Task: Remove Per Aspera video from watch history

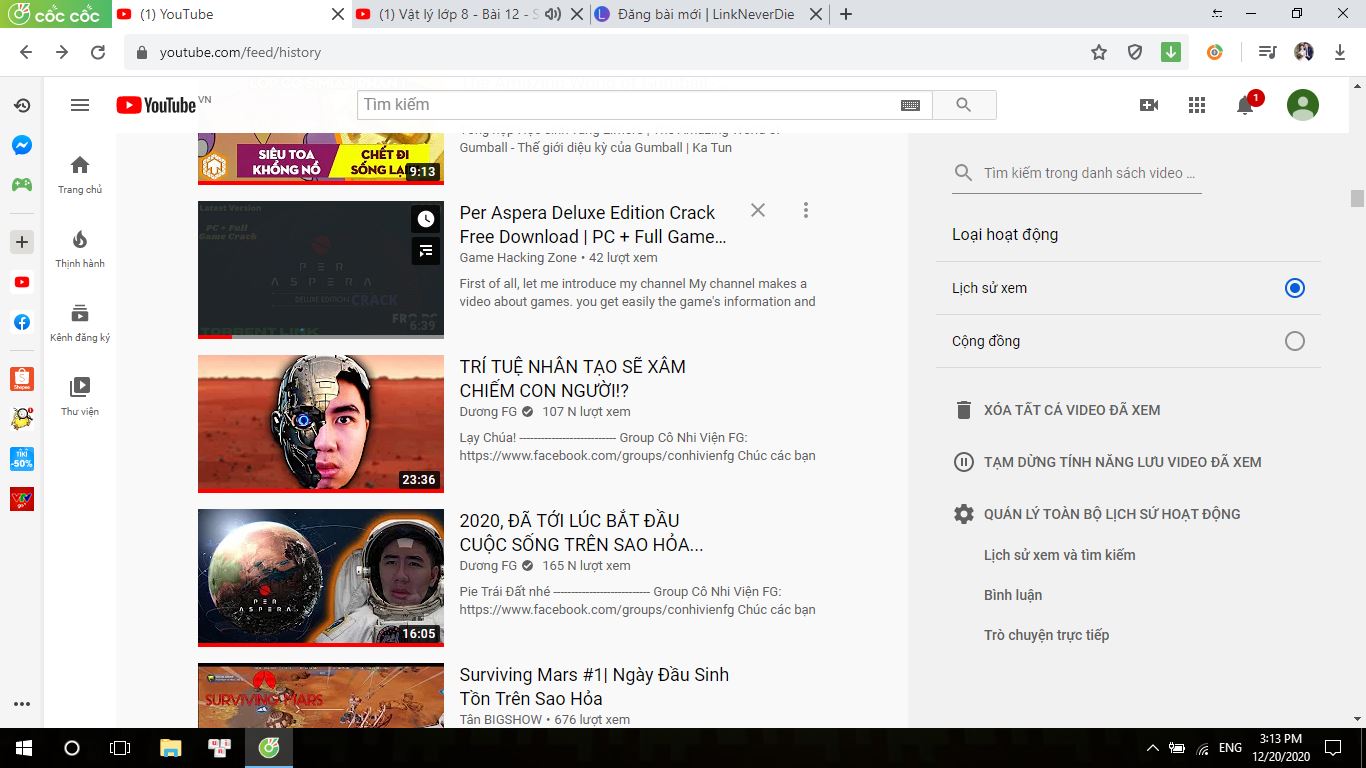Action: click(758, 210)
